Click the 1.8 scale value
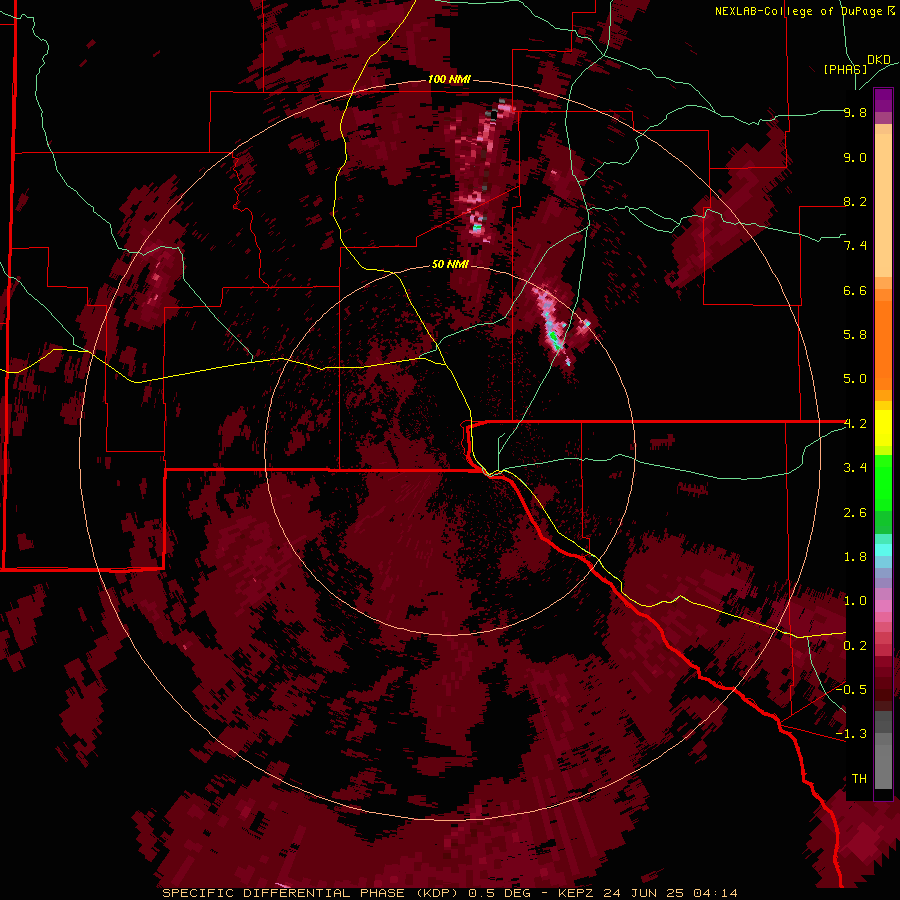Screen dimensions: 900x900 coord(855,557)
